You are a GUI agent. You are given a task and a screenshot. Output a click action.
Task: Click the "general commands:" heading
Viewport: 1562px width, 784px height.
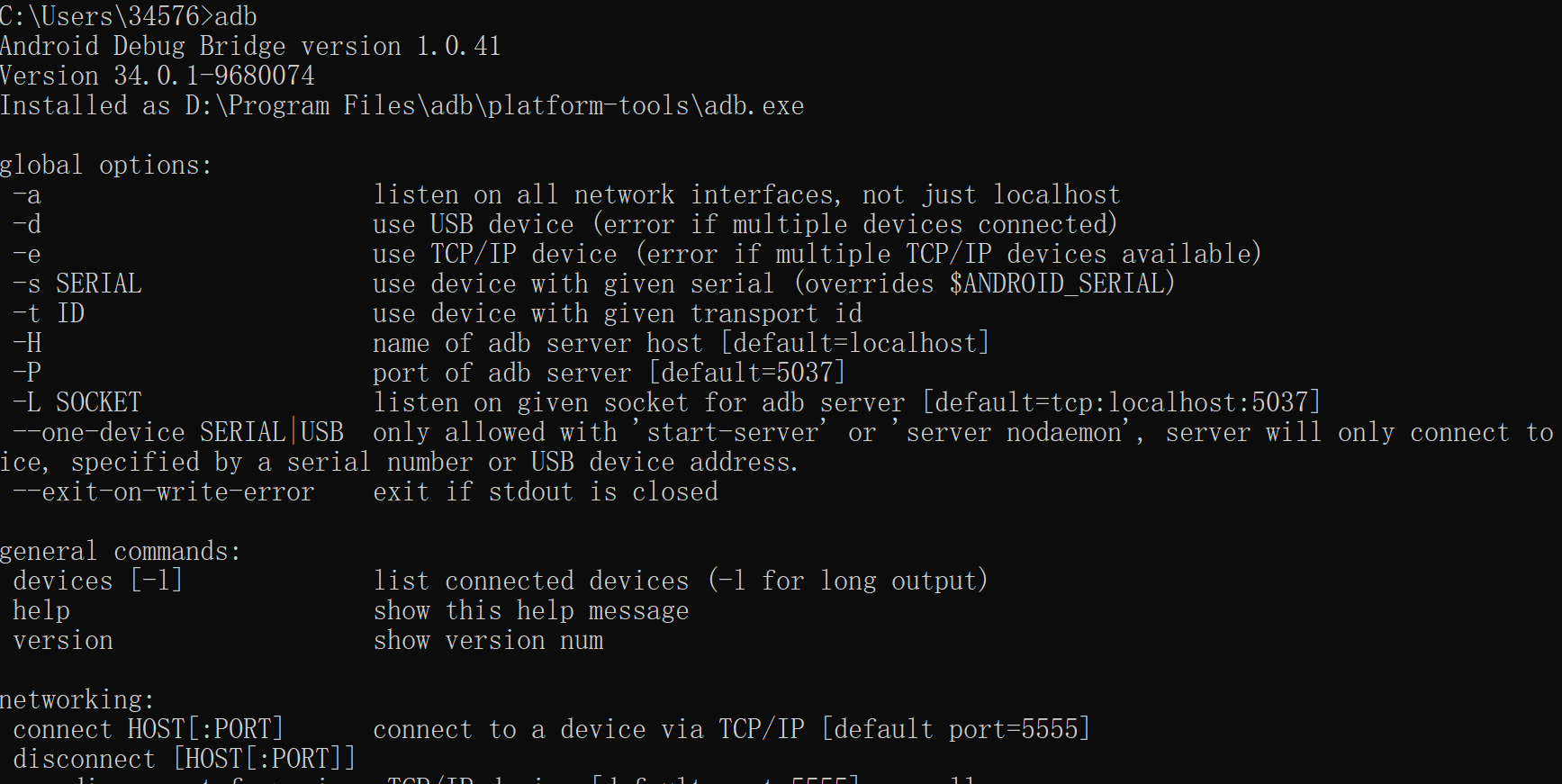coord(121,551)
